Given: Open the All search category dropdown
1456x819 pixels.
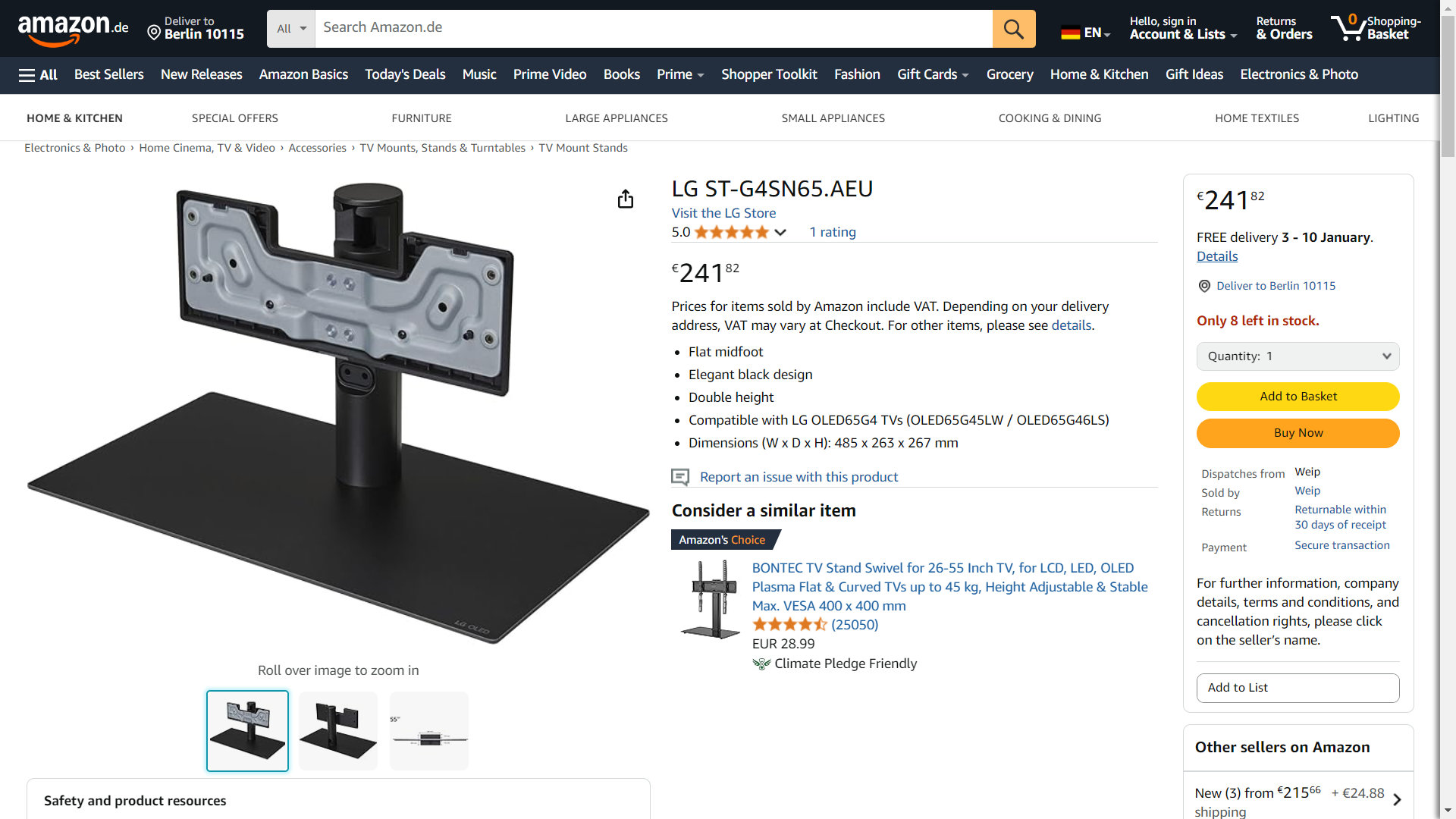Looking at the screenshot, I should point(291,29).
